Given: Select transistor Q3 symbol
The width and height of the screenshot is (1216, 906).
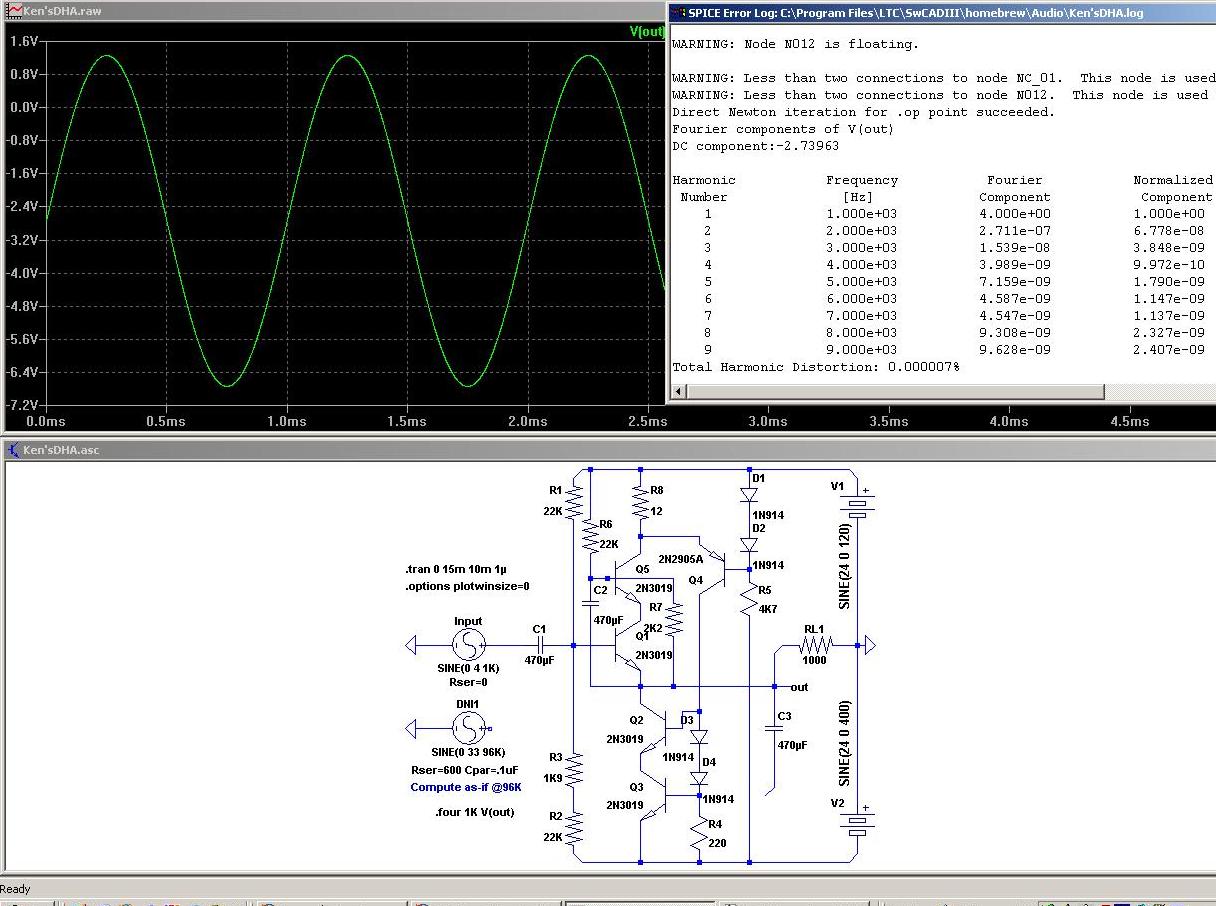Looking at the screenshot, I should [x=654, y=795].
